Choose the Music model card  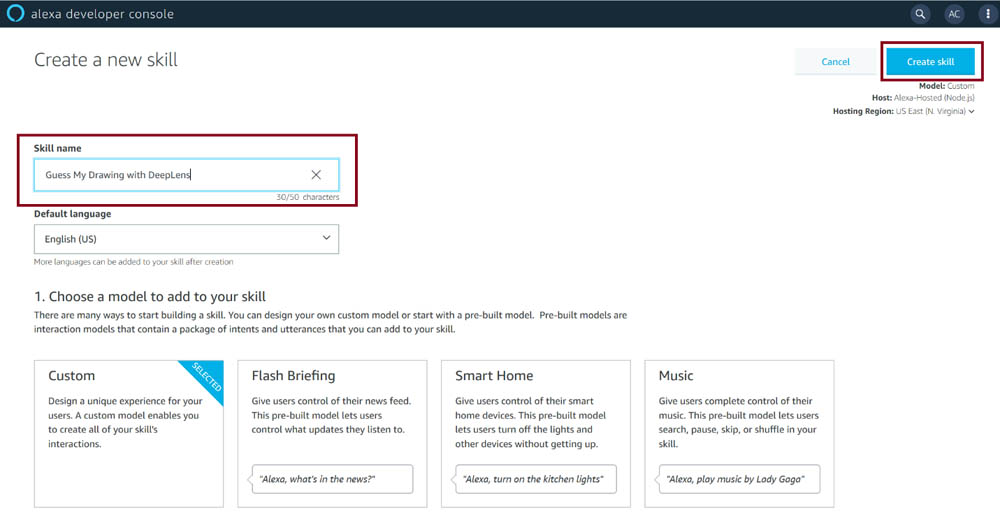(x=739, y=433)
